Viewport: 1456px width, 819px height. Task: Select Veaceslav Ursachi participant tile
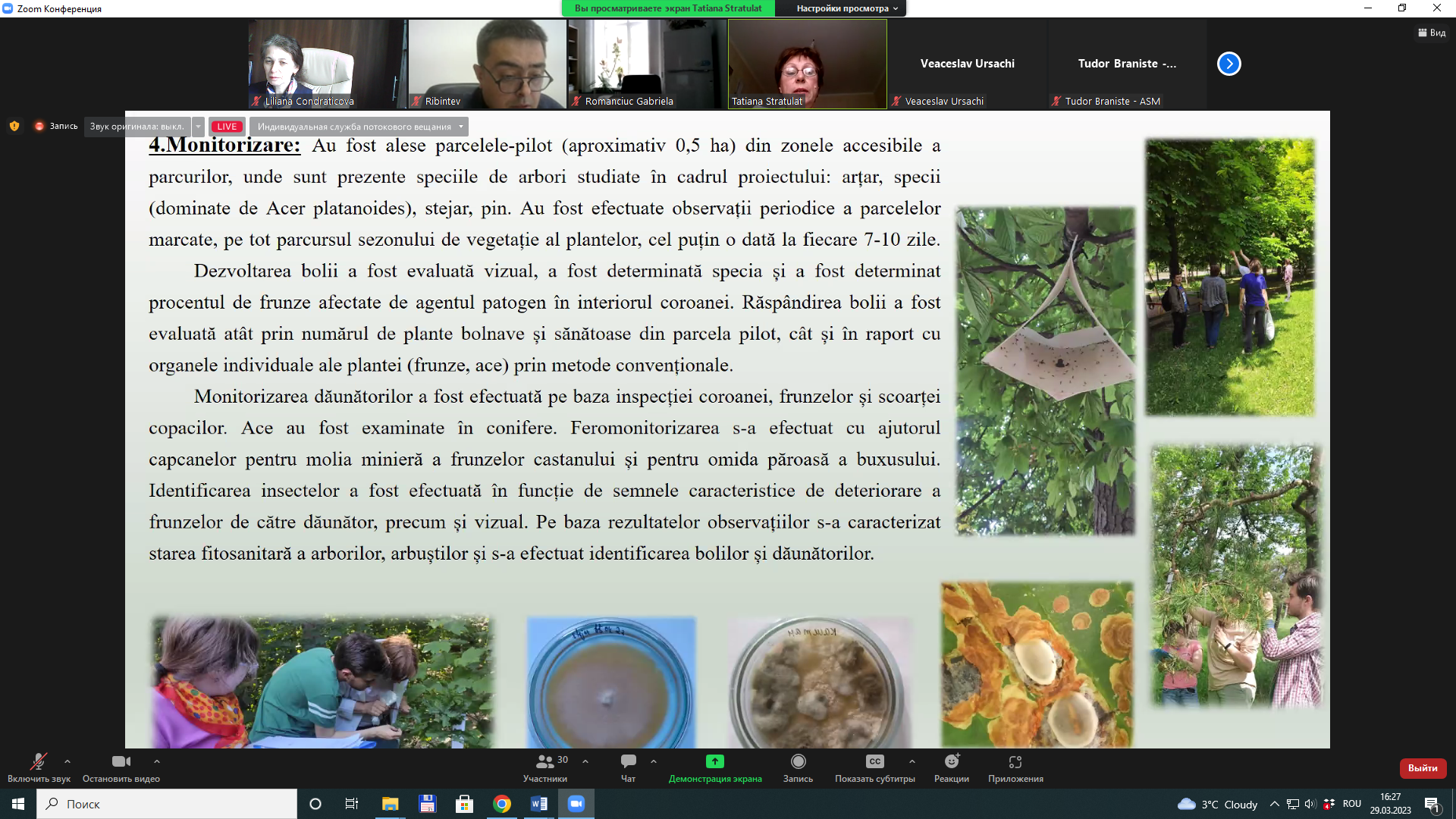tap(968, 64)
